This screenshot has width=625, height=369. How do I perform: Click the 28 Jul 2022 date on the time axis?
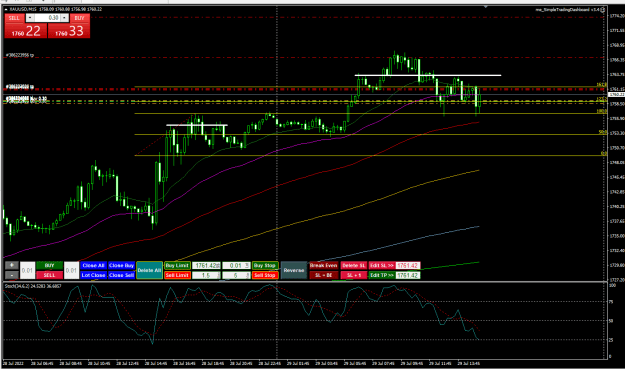(13, 363)
